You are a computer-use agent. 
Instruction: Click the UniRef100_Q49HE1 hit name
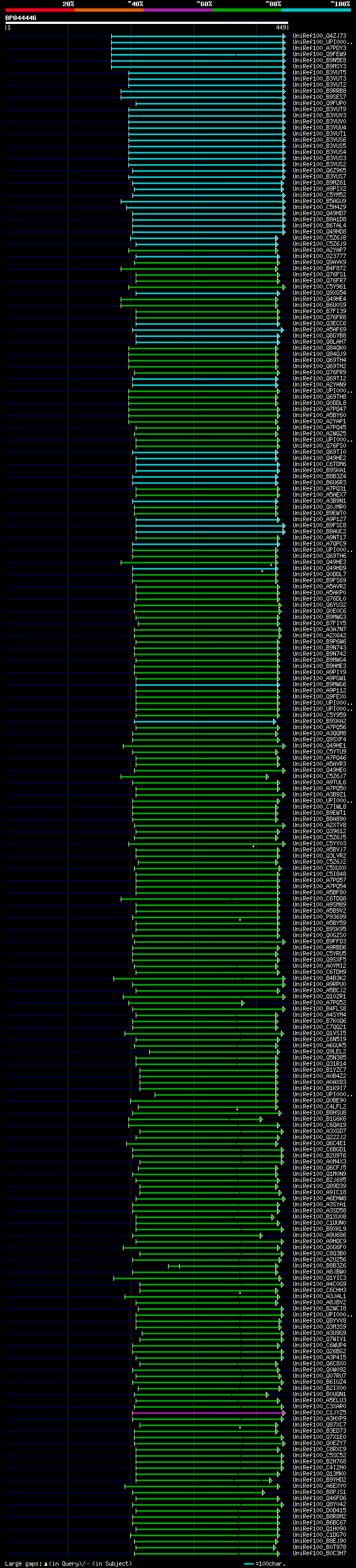tap(319, 746)
